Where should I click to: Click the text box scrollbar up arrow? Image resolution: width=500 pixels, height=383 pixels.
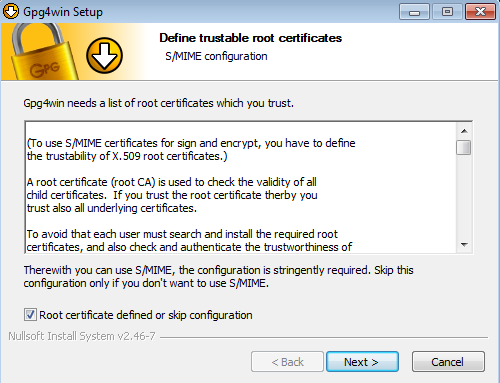464,131
